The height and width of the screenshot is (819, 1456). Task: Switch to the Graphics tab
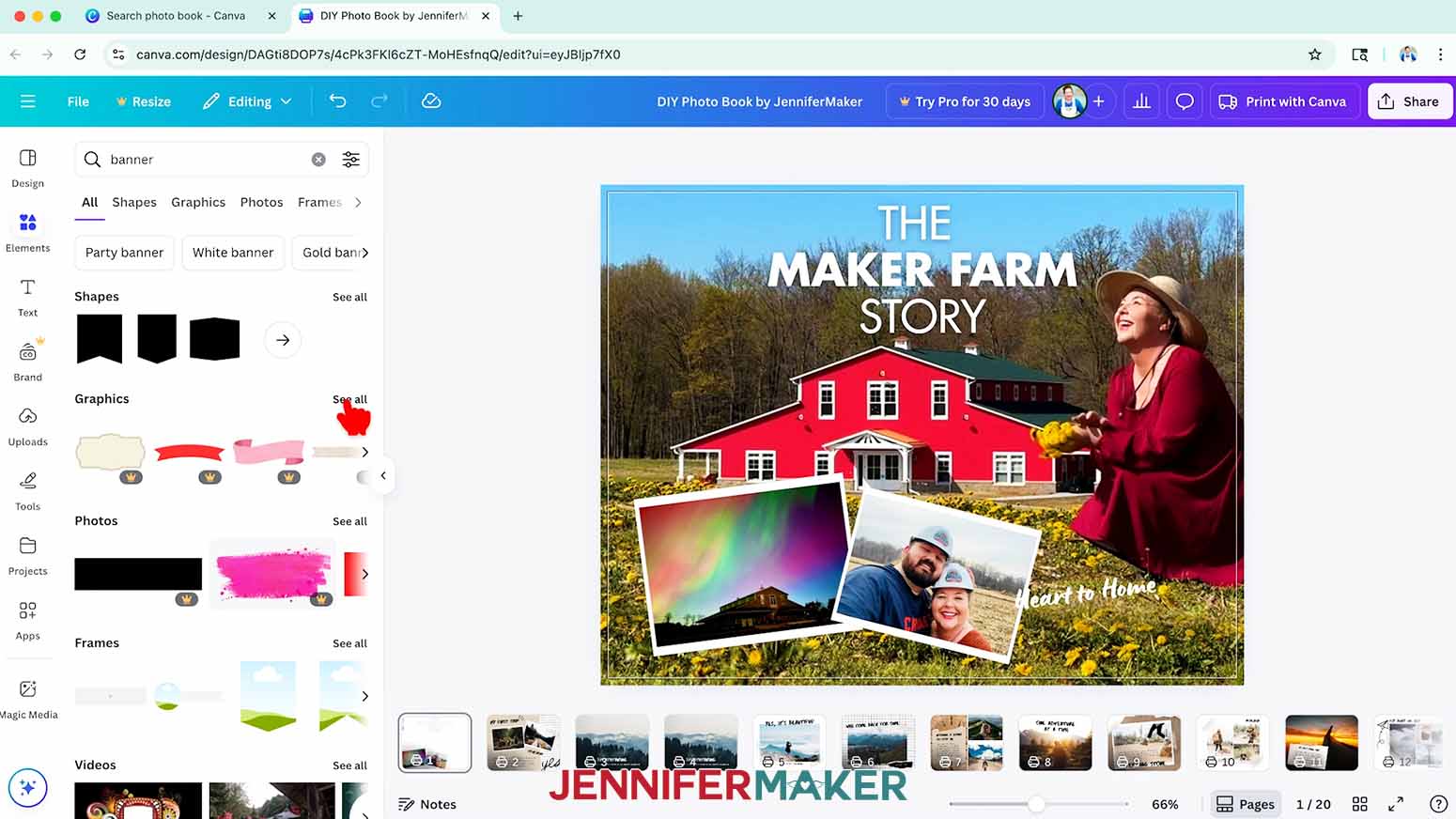198,202
